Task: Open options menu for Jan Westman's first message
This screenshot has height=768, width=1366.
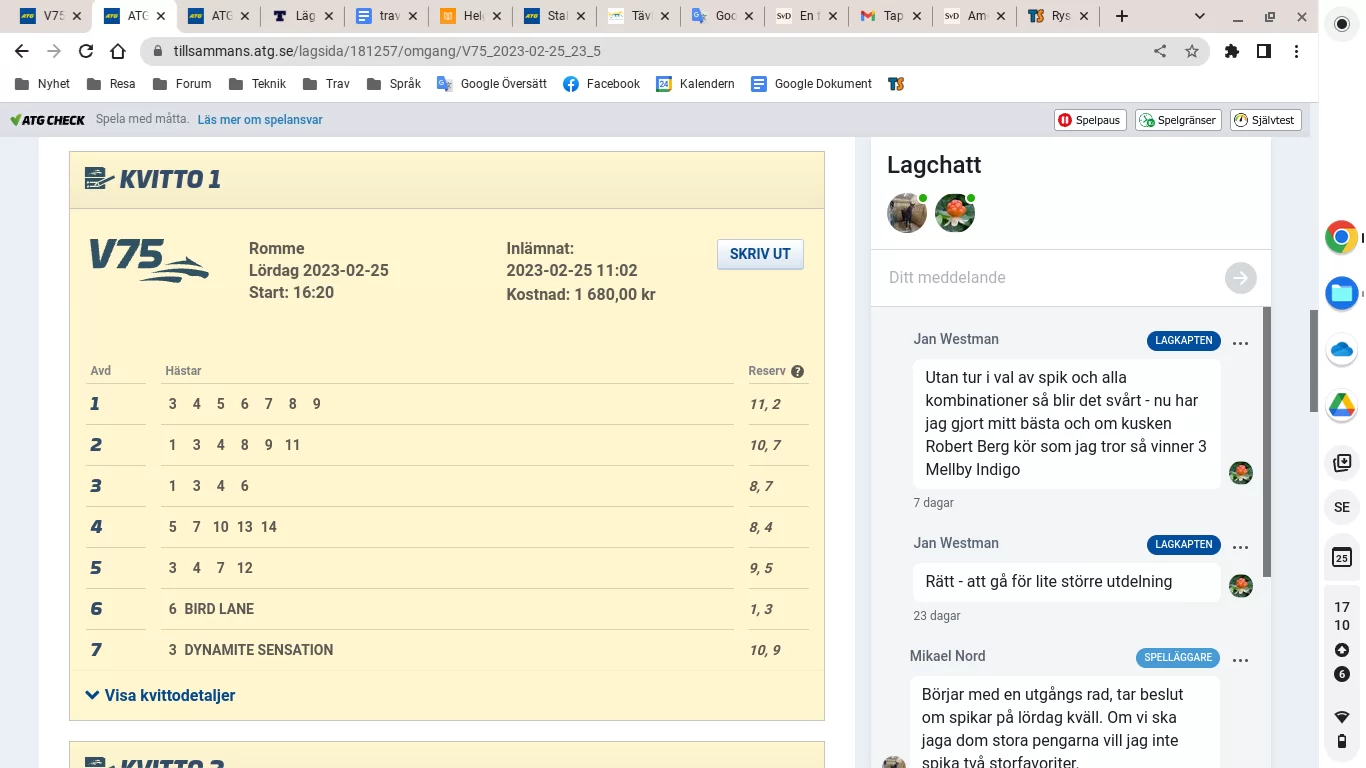Action: coord(1240,343)
